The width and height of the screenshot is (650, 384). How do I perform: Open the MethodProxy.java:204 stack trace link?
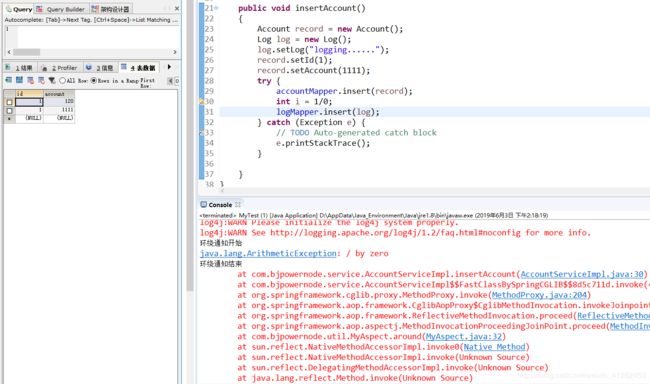pyautogui.click(x=539, y=295)
